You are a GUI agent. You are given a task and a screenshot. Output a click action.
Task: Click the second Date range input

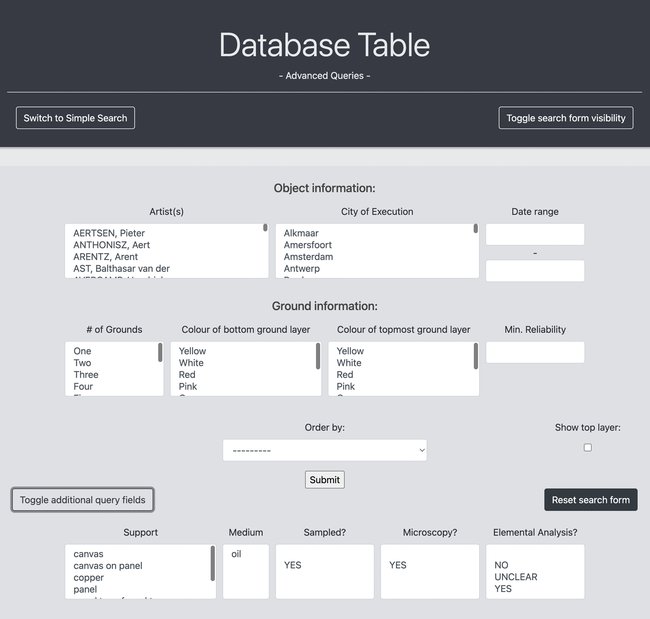pos(535,271)
